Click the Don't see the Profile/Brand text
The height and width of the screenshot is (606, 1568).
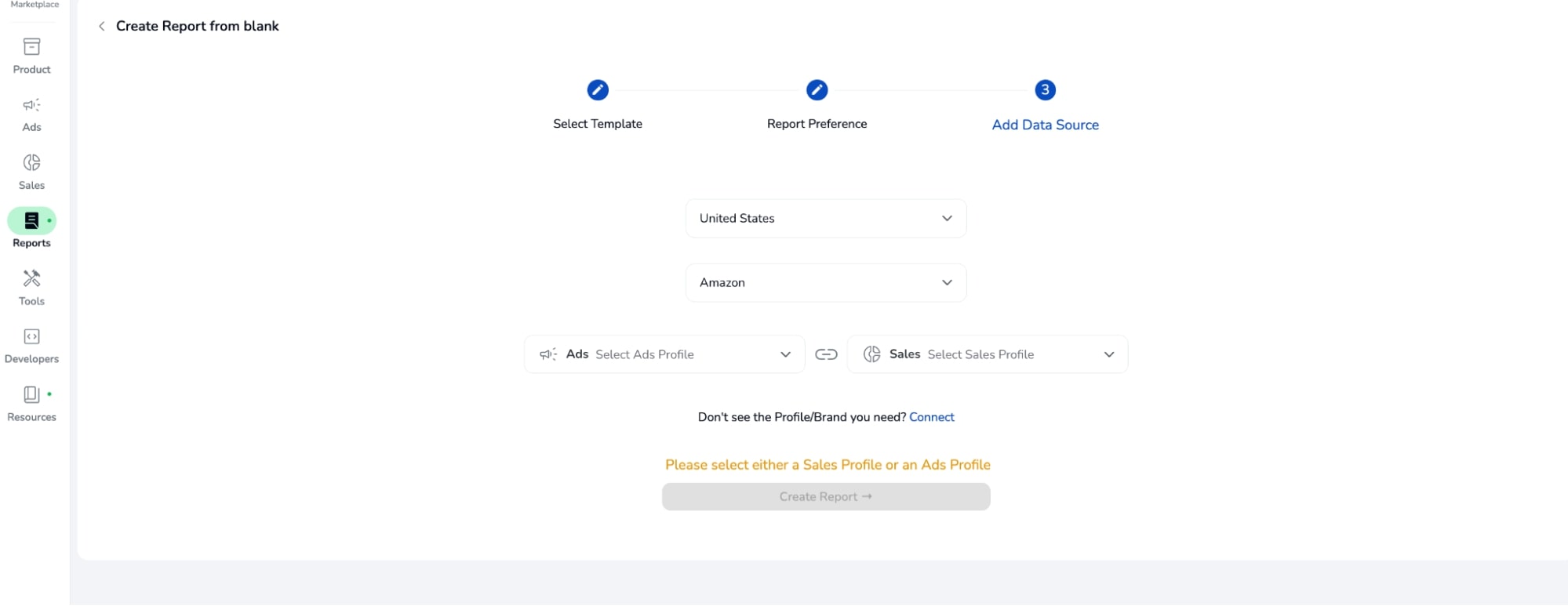(x=802, y=417)
